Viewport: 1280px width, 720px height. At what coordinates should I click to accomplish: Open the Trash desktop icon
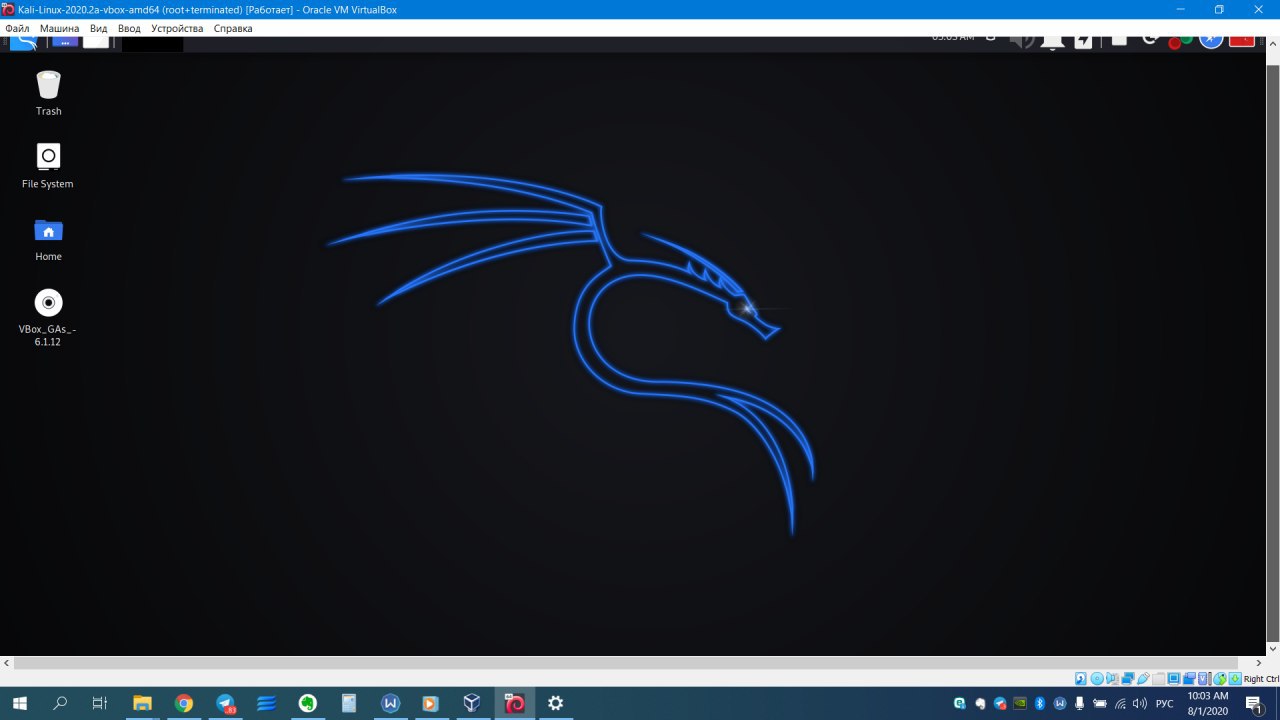coord(48,93)
